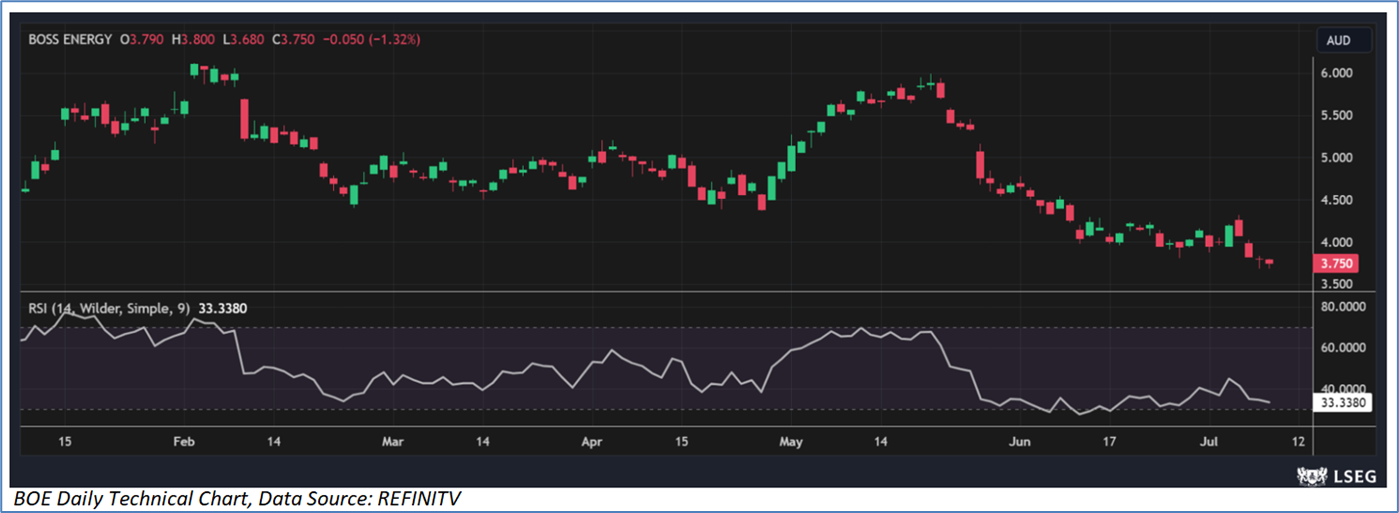1399x513 pixels.
Task: Click the Feb date label on time axis
Action: pyautogui.click(x=182, y=441)
